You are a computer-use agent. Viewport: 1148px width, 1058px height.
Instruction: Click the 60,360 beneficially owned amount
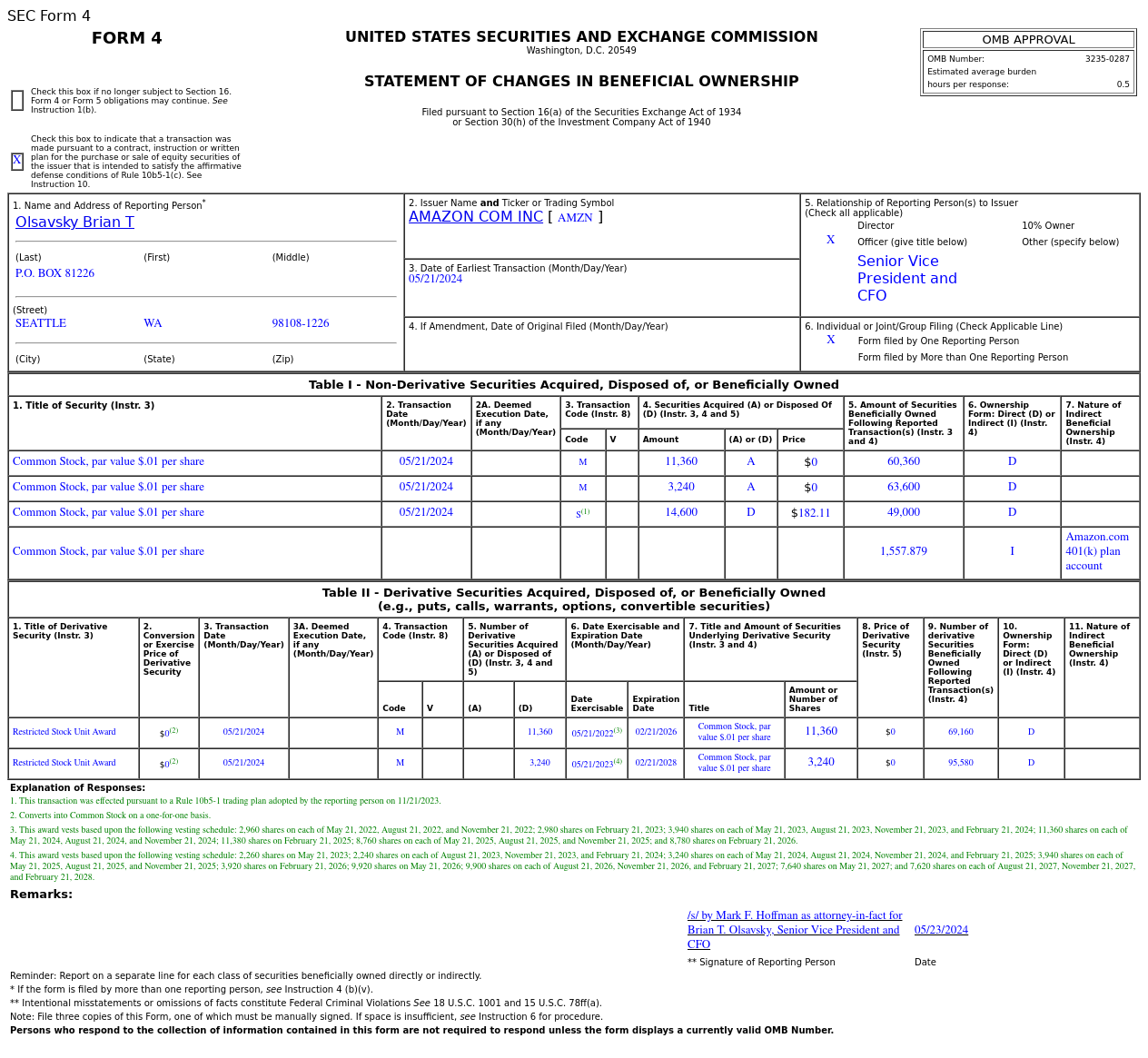(904, 462)
